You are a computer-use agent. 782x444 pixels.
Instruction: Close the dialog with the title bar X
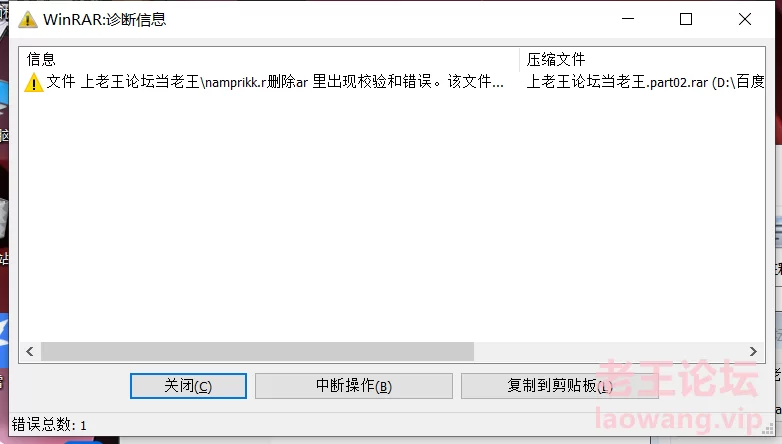click(745, 19)
